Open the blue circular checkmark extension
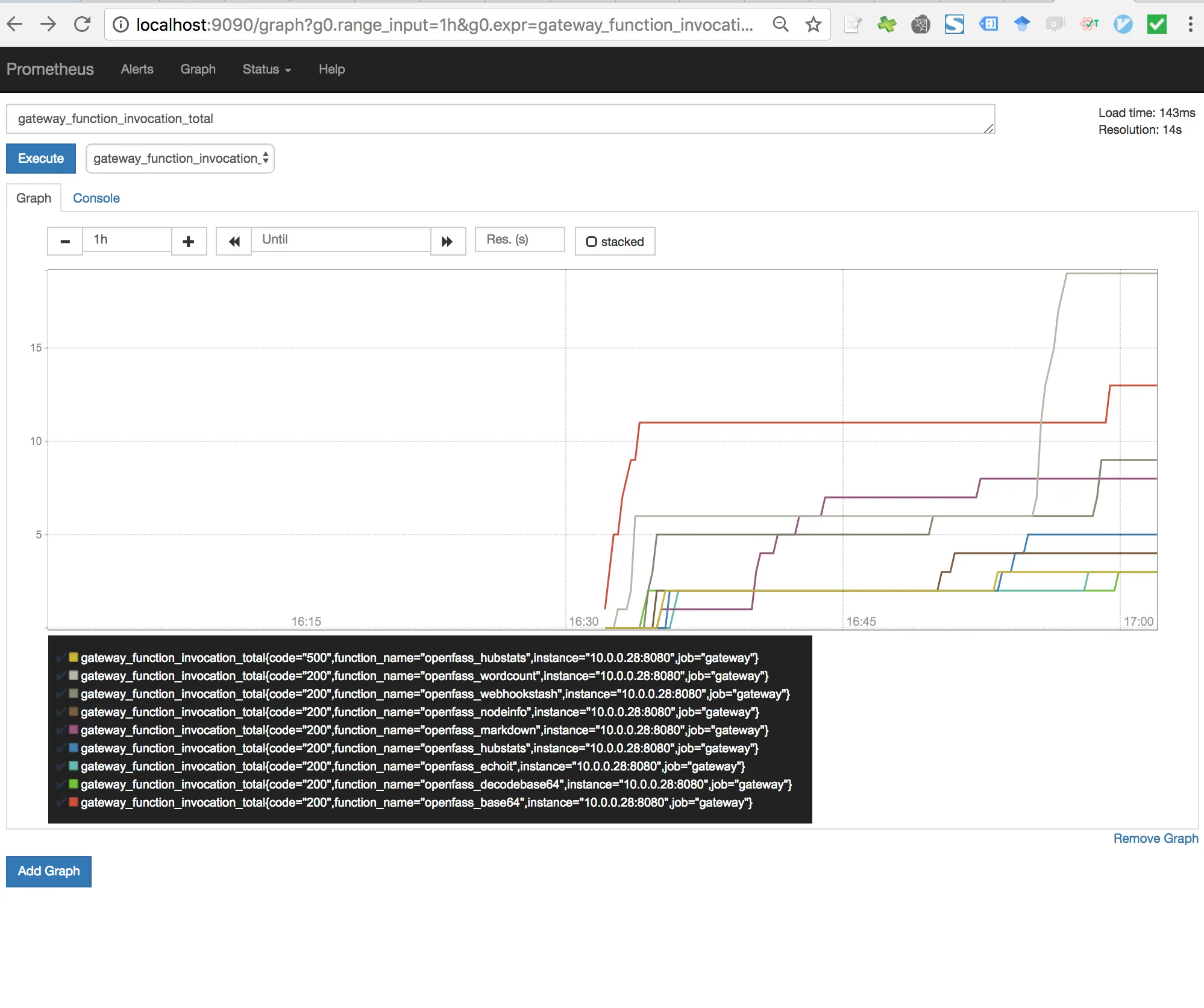The height and width of the screenshot is (1008, 1204). coord(1123,24)
